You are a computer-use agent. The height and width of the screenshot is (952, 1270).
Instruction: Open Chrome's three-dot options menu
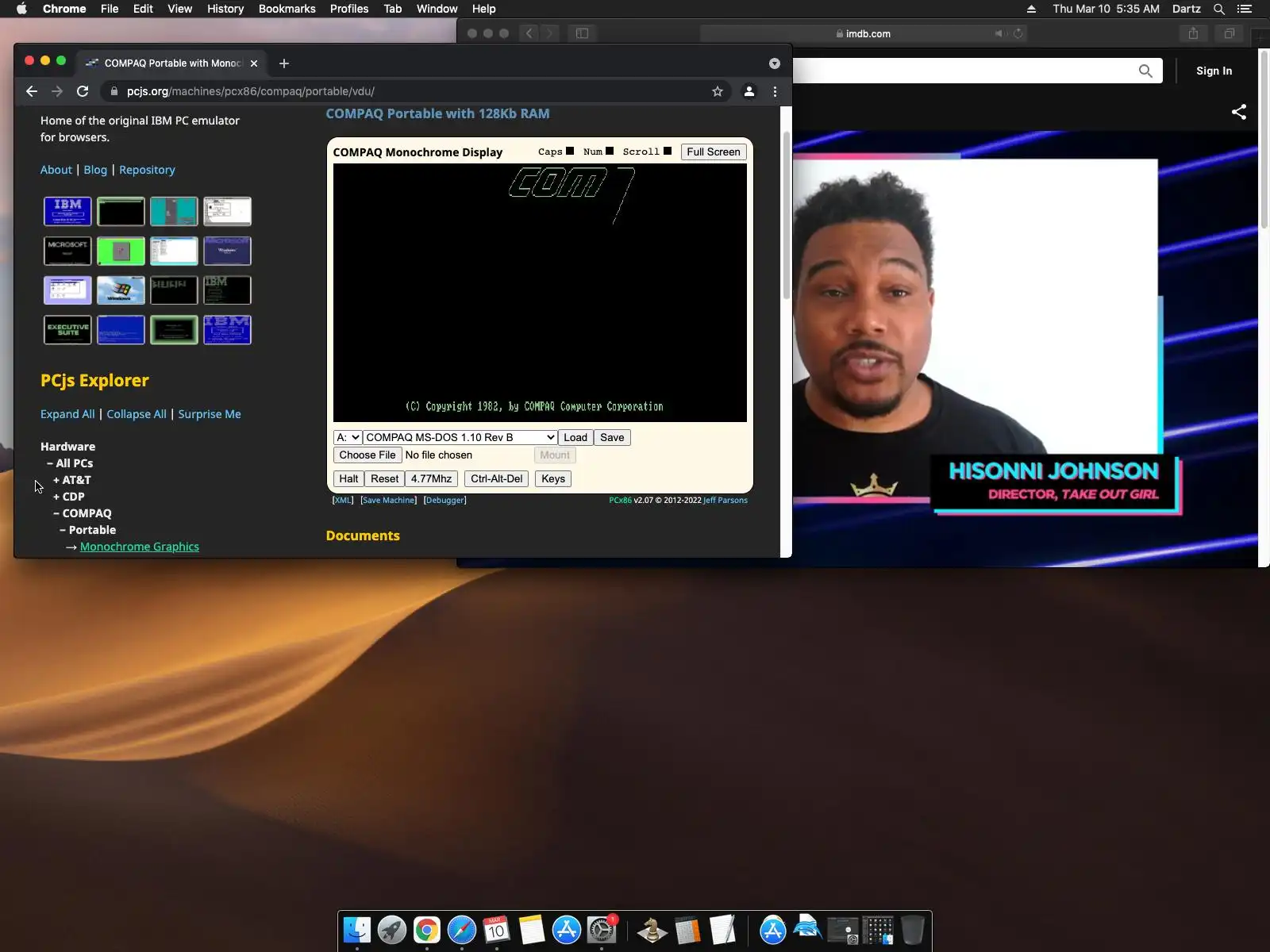coord(775,91)
